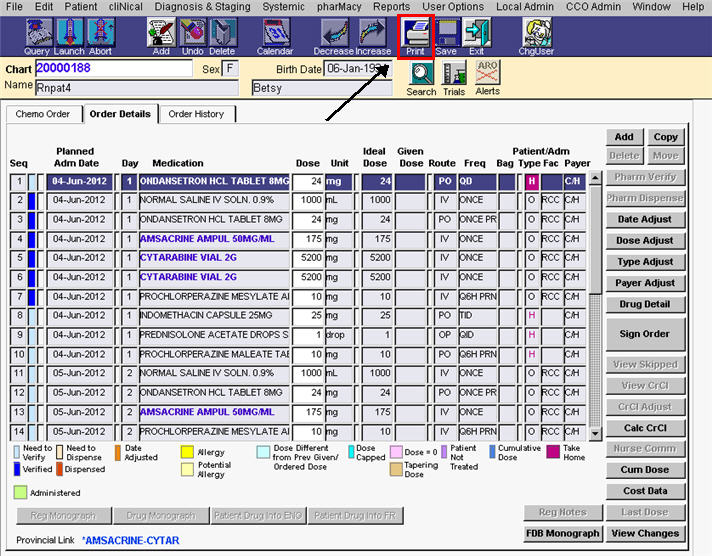This screenshot has width=712, height=556.
Task: Click the Cost Data button
Action: coord(645,491)
